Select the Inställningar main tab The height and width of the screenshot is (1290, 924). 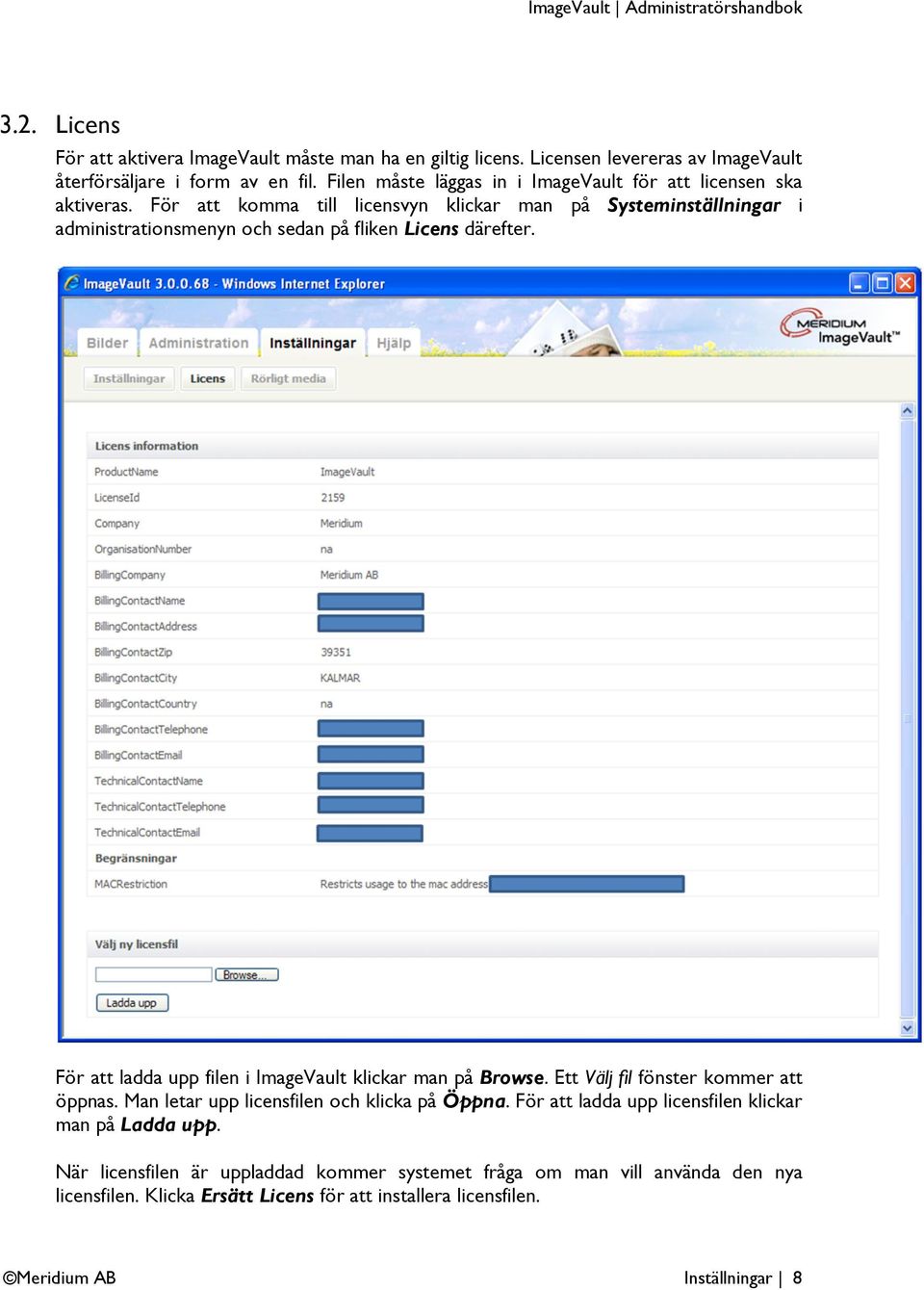(313, 343)
